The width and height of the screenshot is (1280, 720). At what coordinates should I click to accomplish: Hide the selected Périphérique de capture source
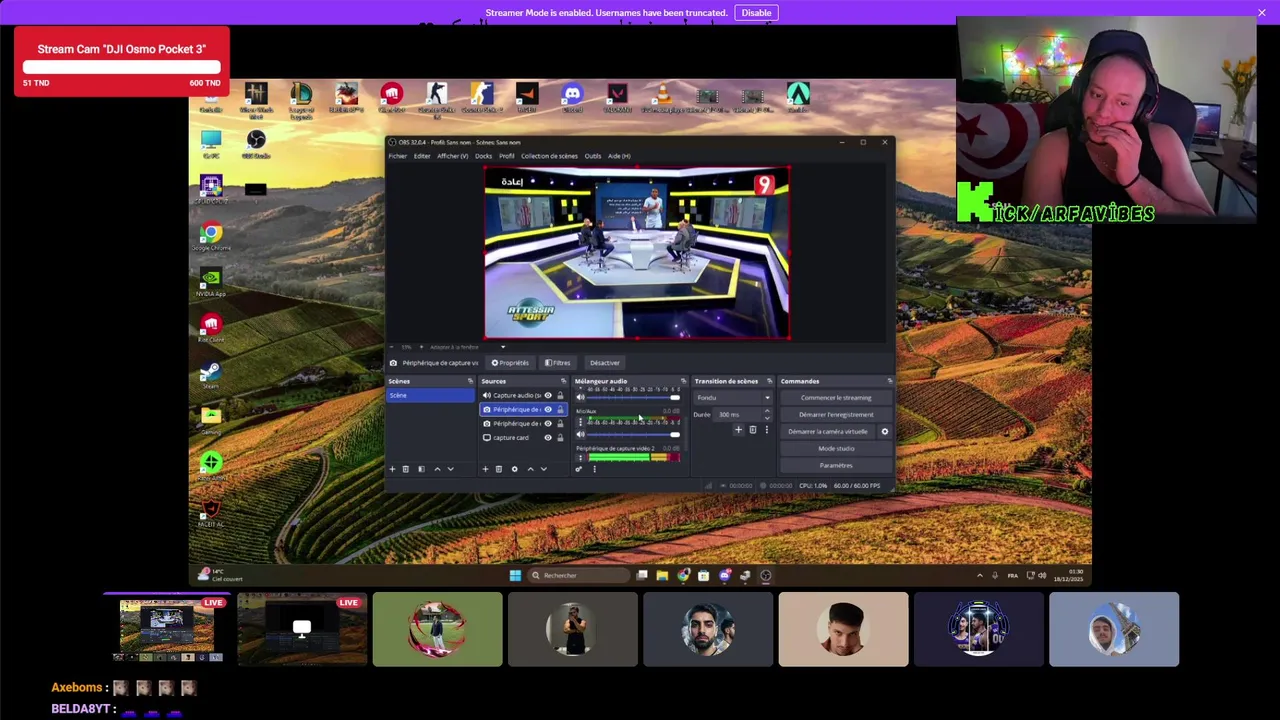pos(547,409)
